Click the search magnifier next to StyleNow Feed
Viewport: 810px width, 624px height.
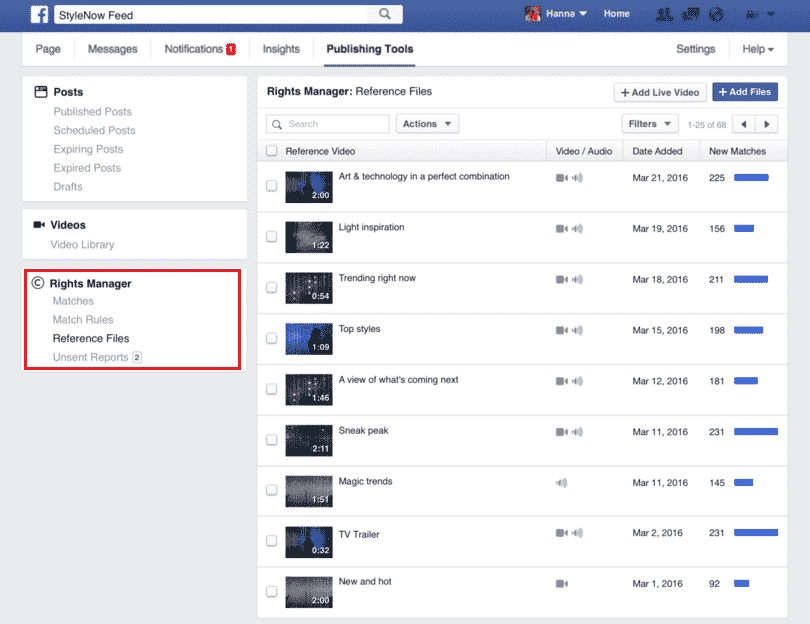point(385,14)
